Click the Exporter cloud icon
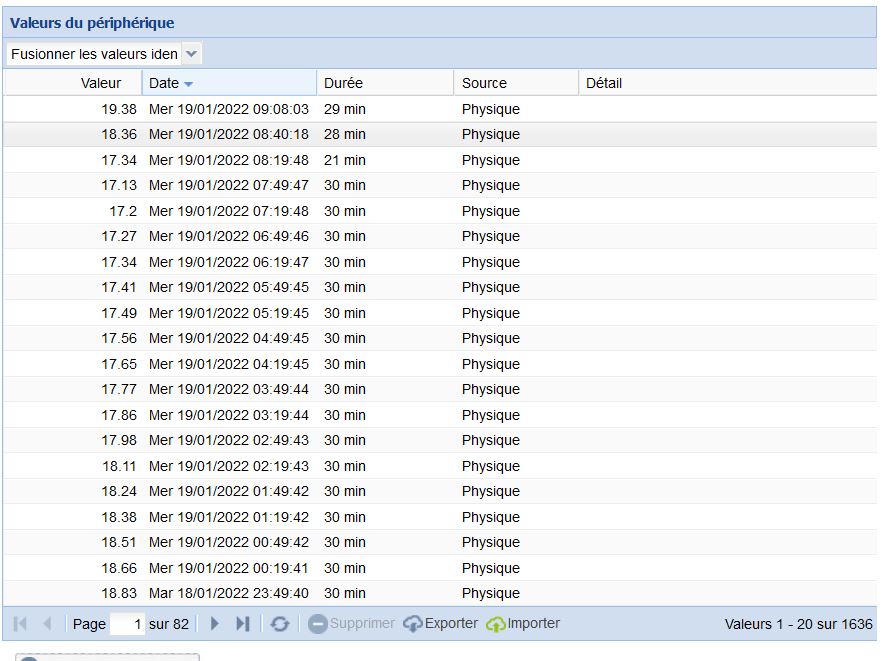Viewport: 886px width, 661px height. pos(413,624)
